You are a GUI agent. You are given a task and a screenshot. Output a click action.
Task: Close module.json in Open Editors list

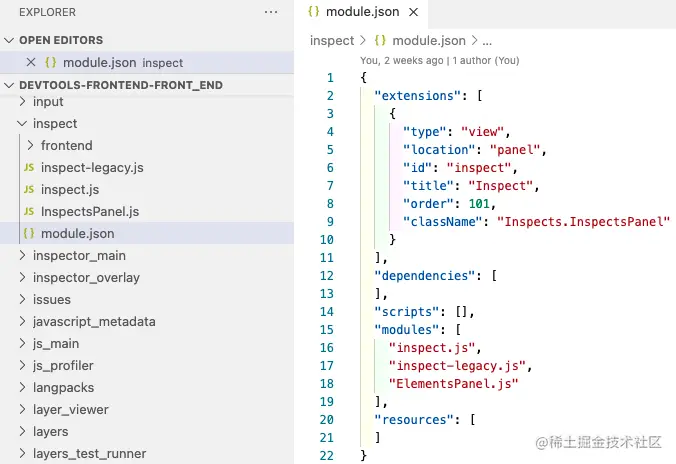pyautogui.click(x=31, y=63)
